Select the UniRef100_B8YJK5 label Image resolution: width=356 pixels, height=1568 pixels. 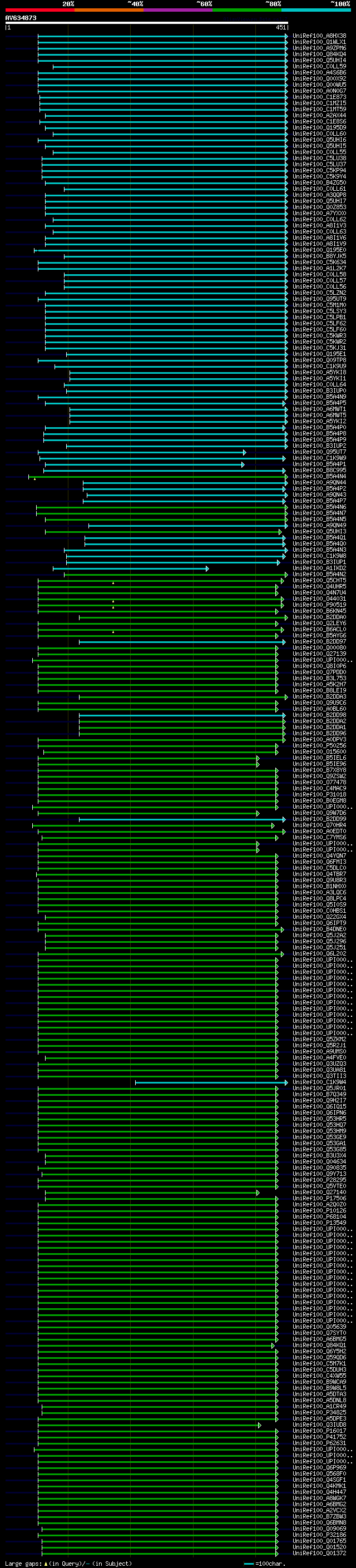pos(319,256)
